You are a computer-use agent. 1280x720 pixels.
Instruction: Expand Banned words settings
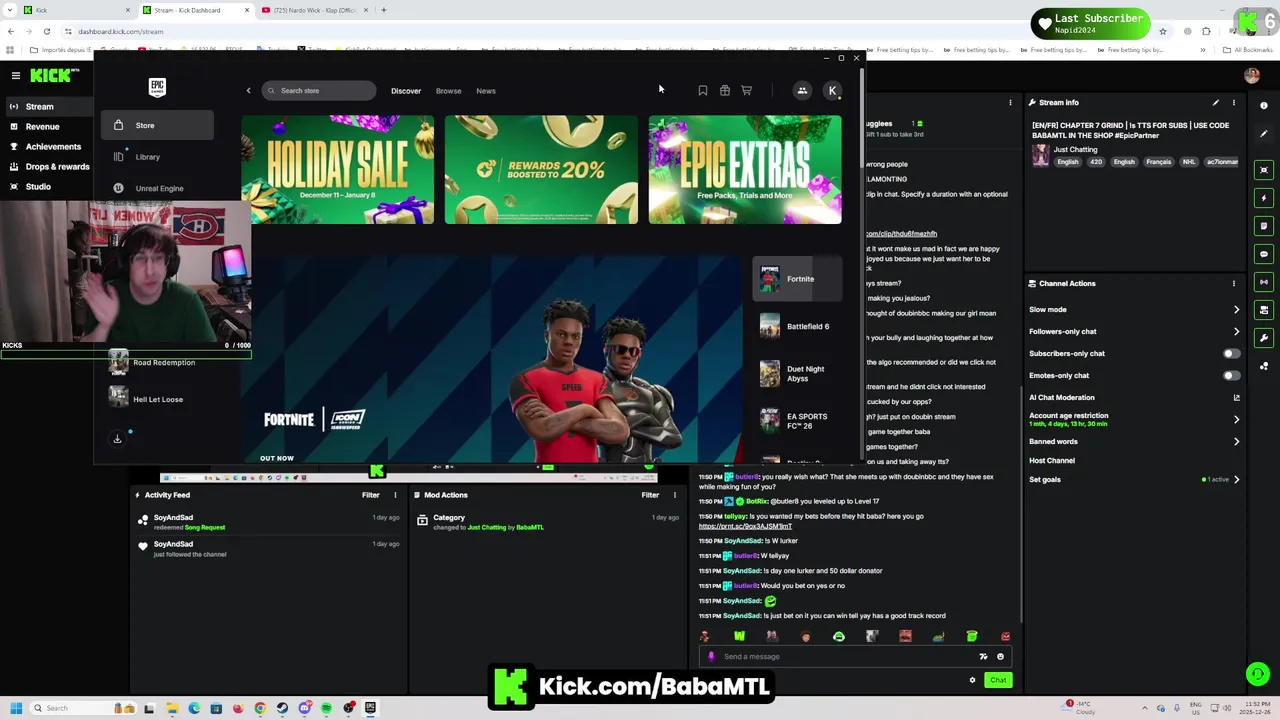(1236, 441)
